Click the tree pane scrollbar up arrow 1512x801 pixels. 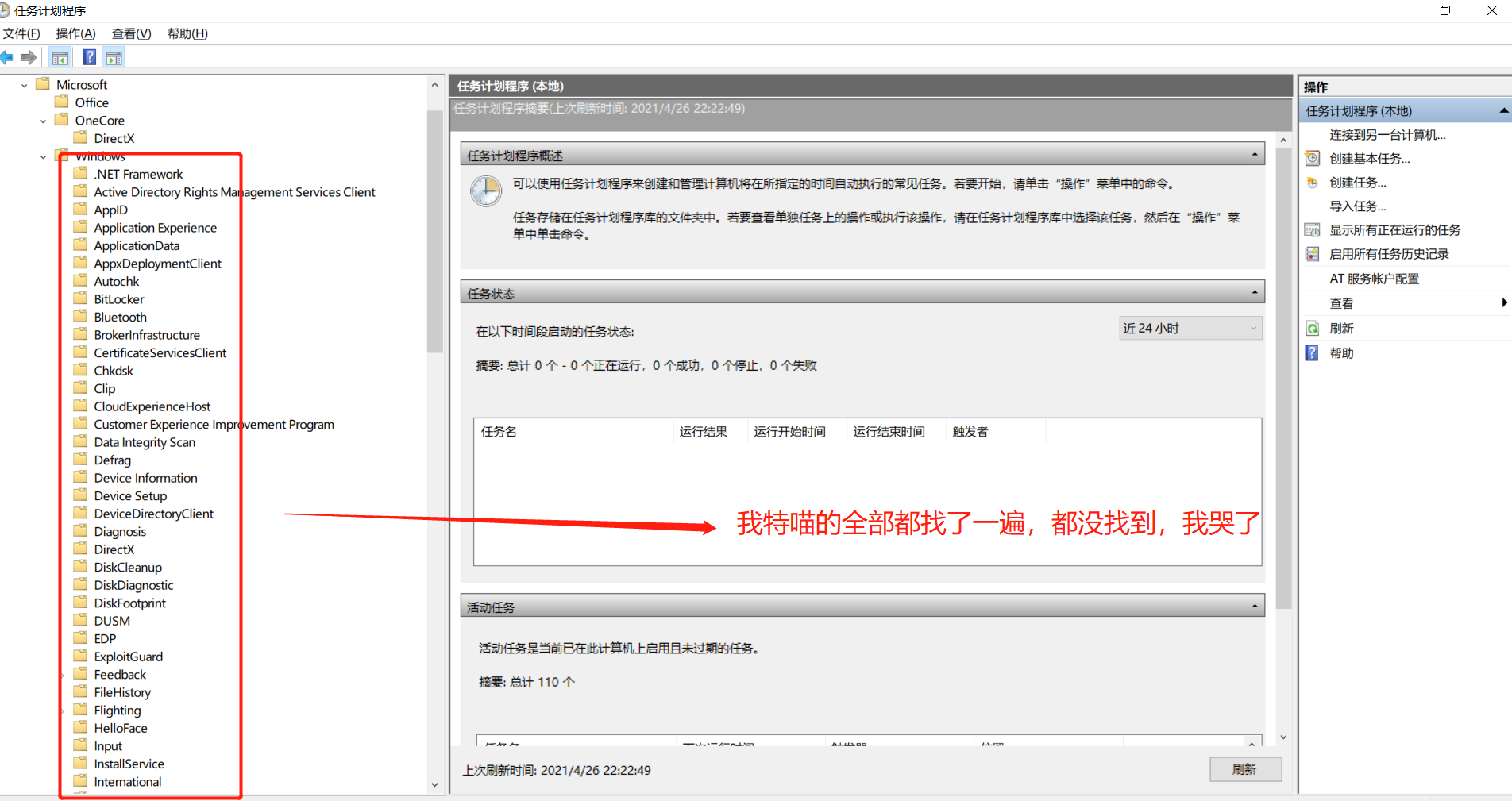(x=434, y=85)
